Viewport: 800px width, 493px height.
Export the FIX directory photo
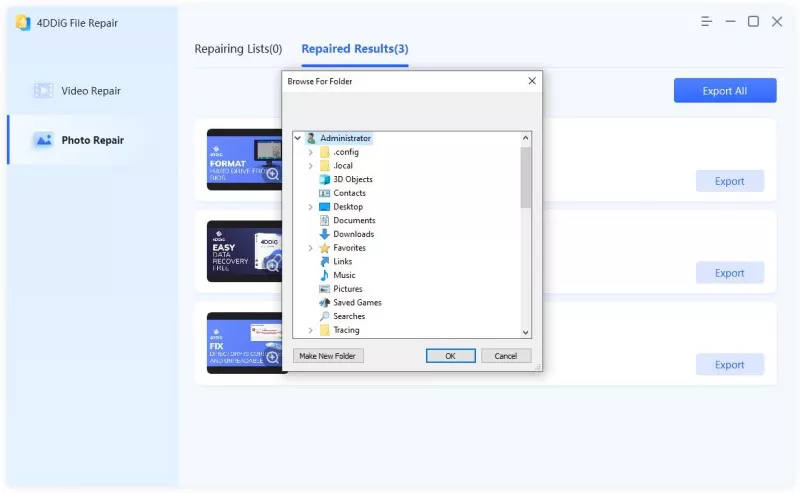coord(730,364)
